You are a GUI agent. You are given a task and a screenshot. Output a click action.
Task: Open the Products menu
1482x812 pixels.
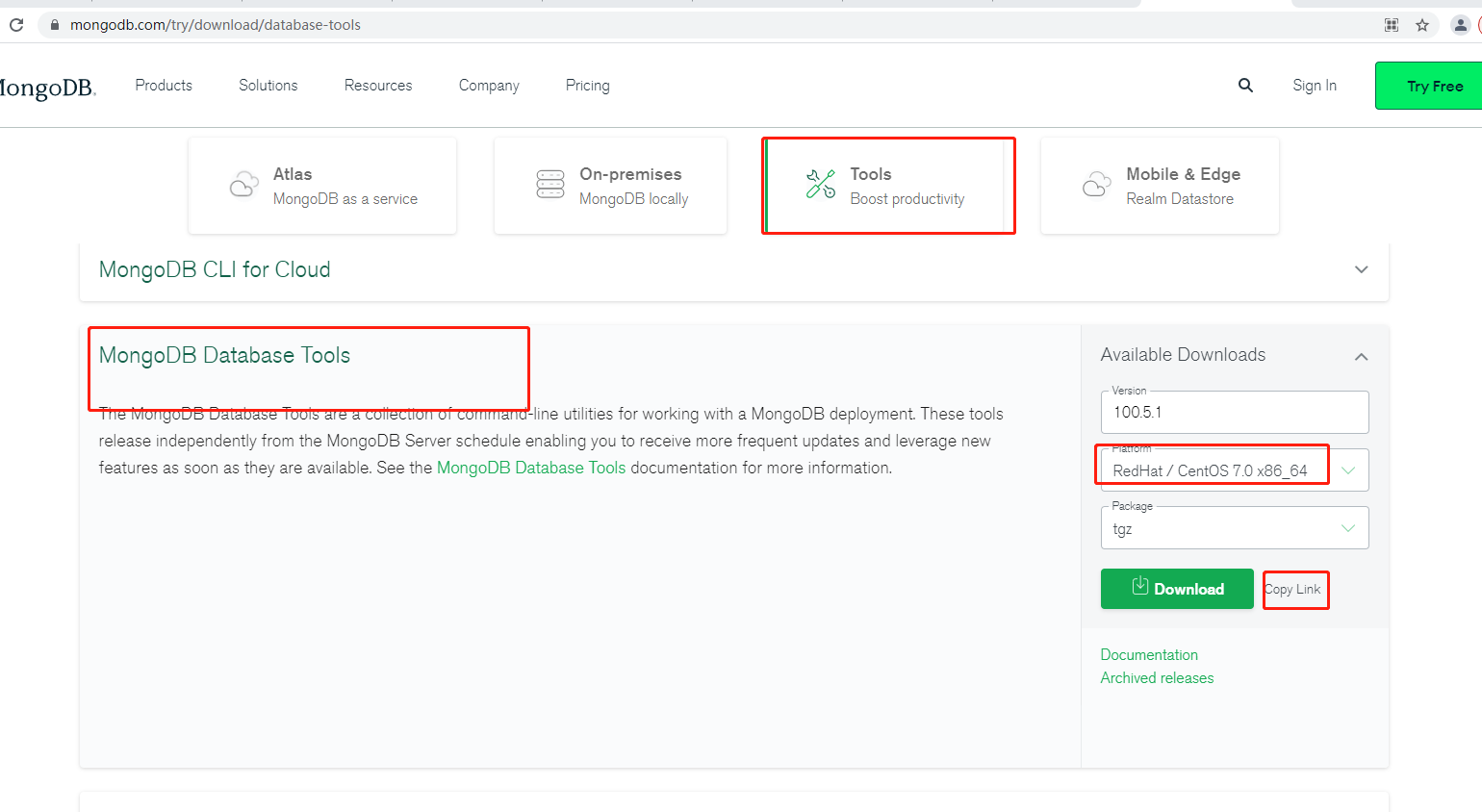pos(164,86)
